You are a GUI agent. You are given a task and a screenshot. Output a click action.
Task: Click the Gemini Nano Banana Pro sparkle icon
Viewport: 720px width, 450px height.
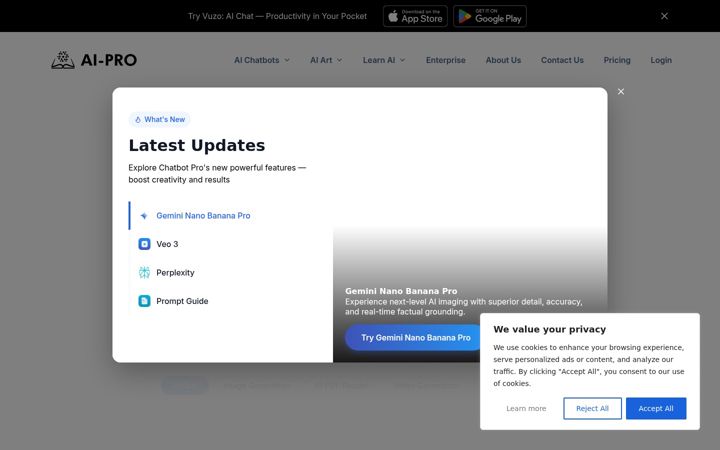pos(144,216)
